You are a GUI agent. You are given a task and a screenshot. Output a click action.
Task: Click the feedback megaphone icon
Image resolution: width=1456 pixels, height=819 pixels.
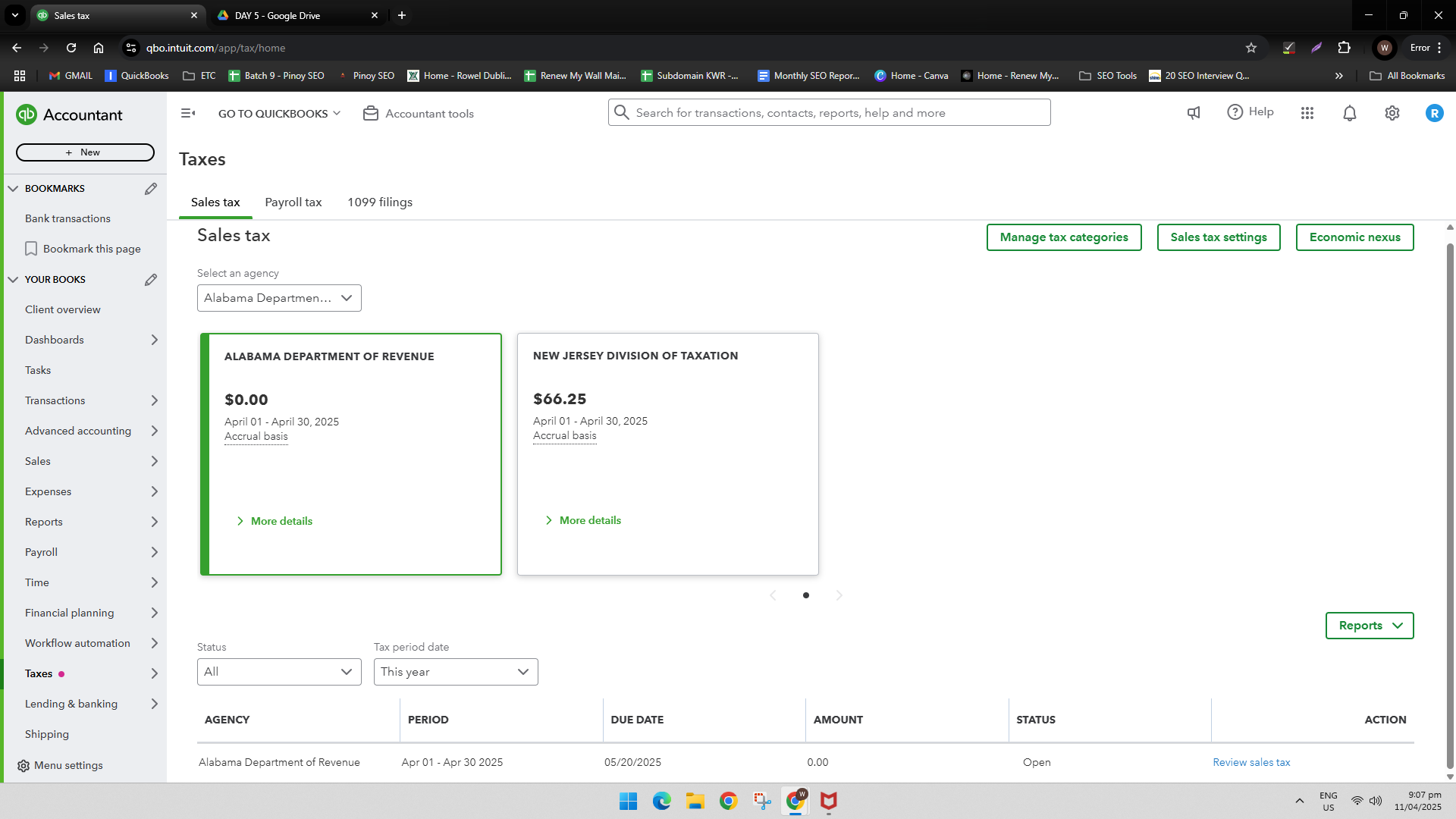pyautogui.click(x=1193, y=113)
